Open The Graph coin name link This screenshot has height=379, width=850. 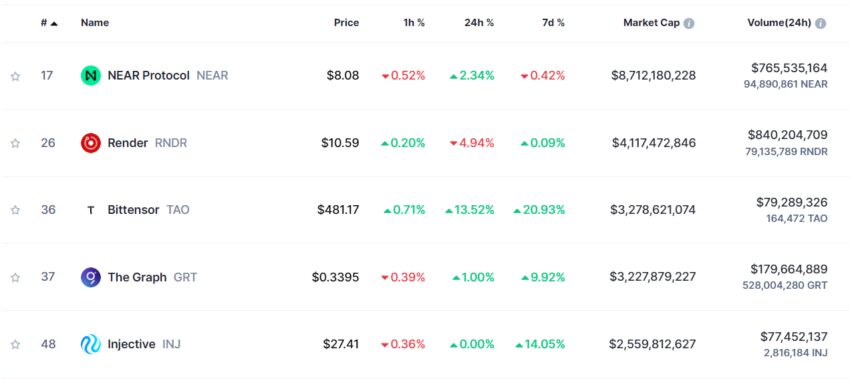tap(137, 277)
